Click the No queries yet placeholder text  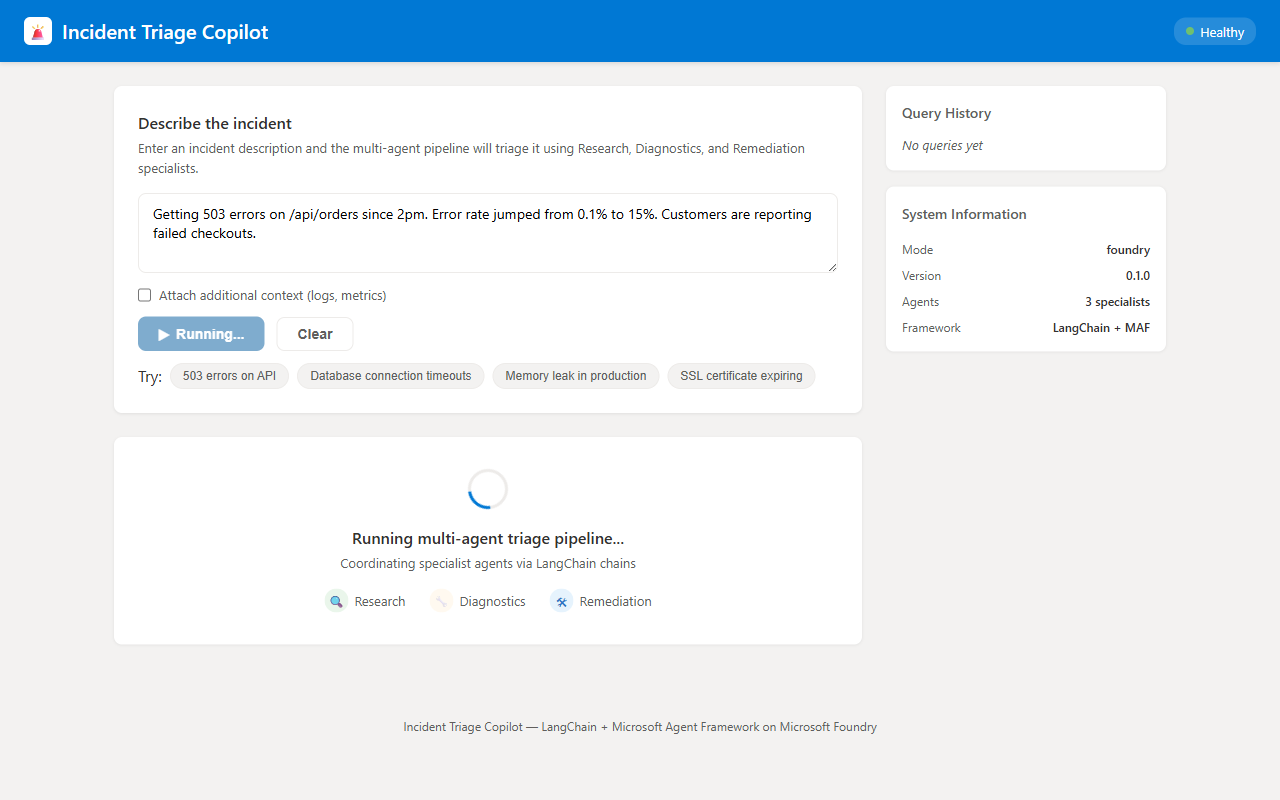(x=941, y=145)
